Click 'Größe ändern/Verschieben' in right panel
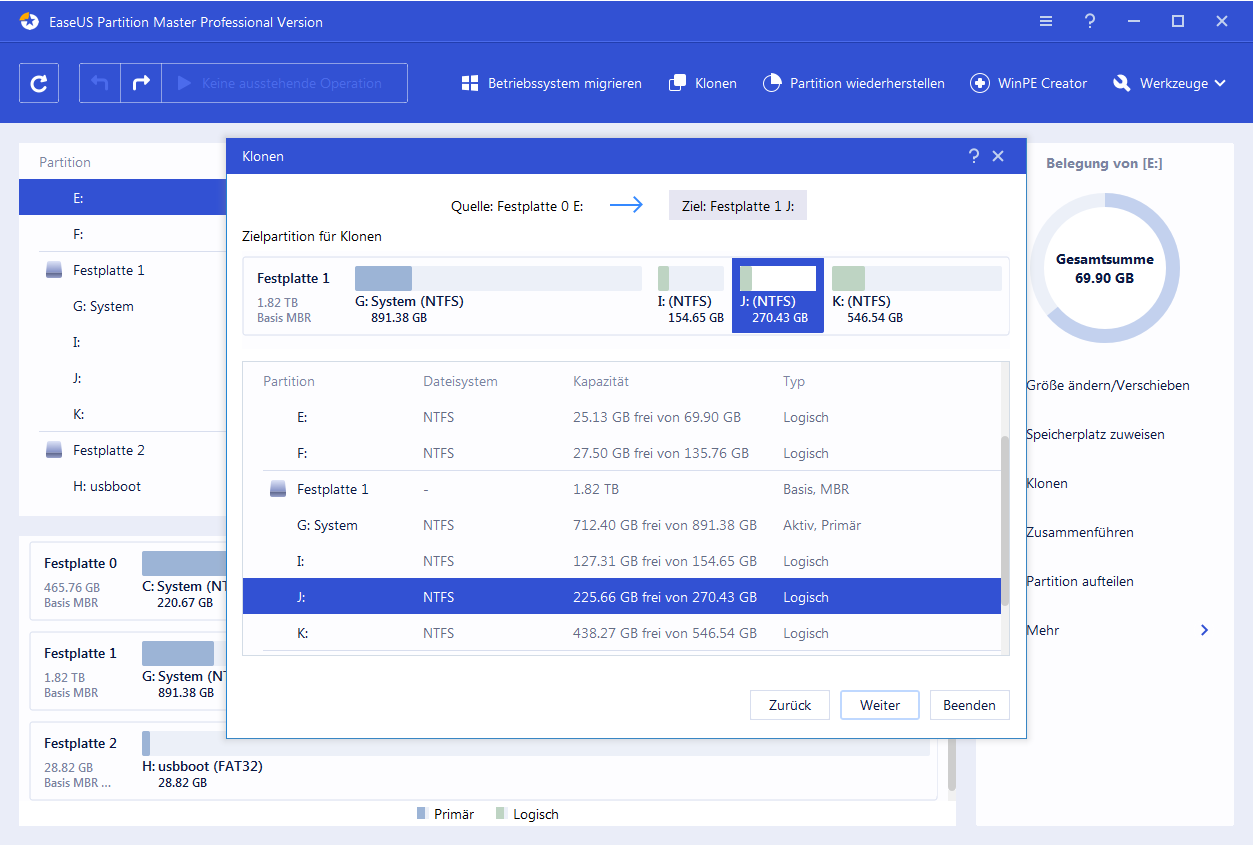The height and width of the screenshot is (845, 1253). click(x=1107, y=385)
